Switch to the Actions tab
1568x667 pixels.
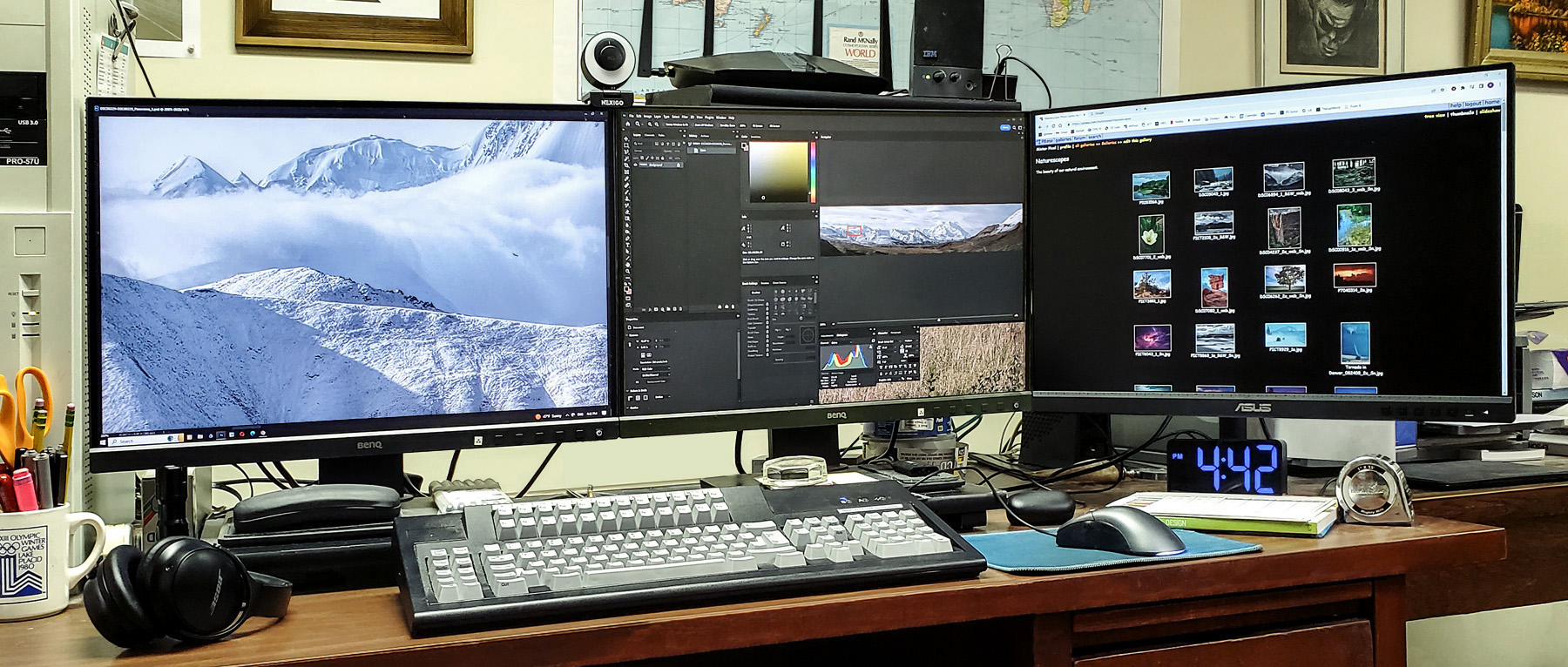click(x=705, y=136)
